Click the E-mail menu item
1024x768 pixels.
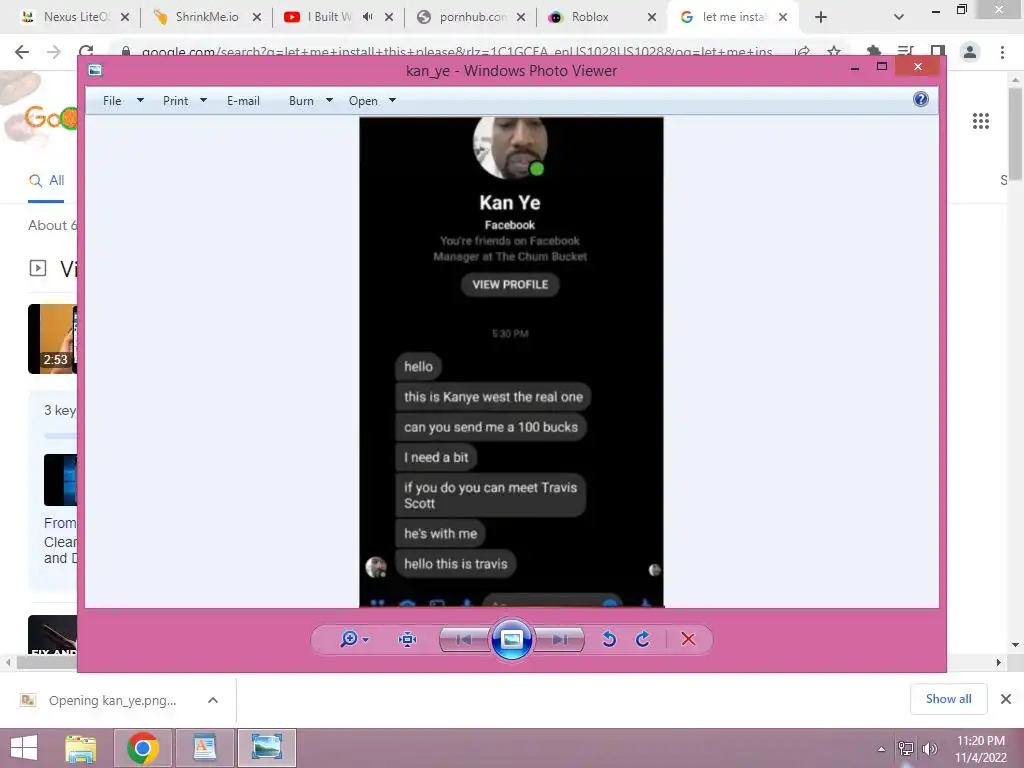coord(243,101)
